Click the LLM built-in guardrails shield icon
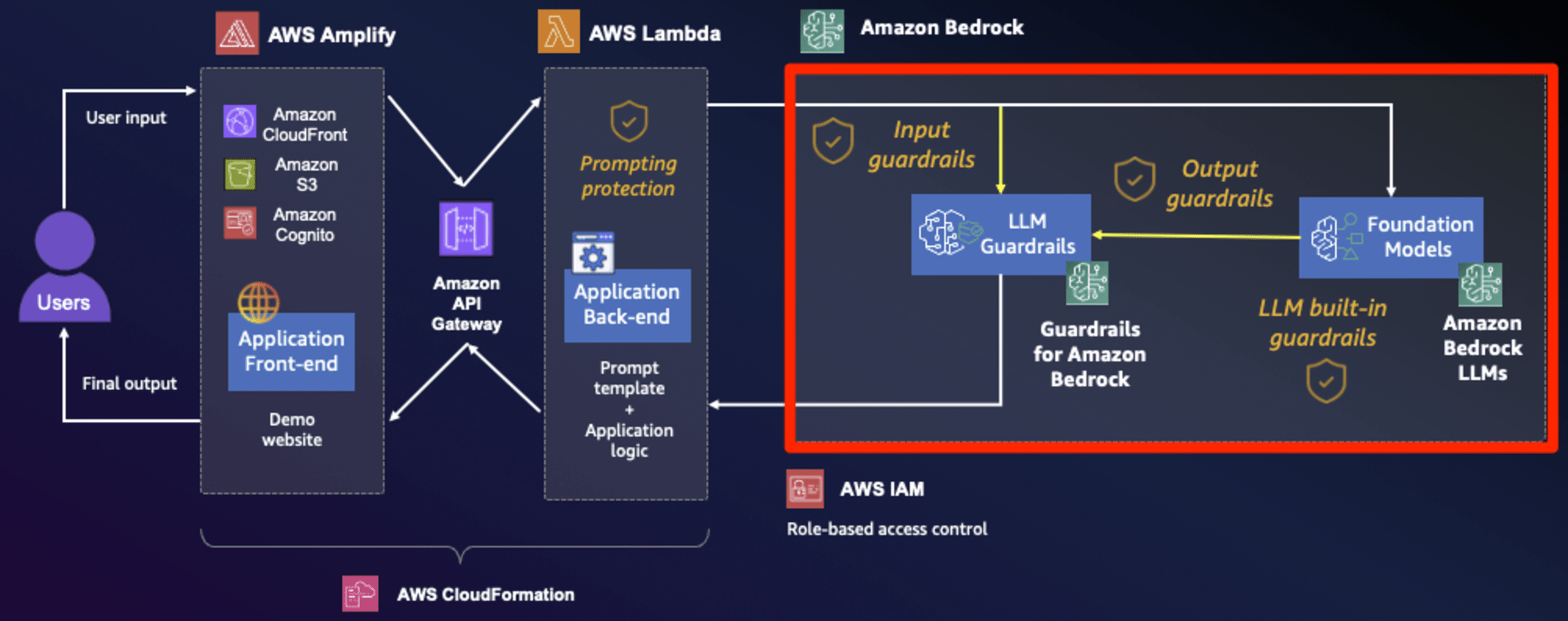 pyautogui.click(x=1326, y=380)
